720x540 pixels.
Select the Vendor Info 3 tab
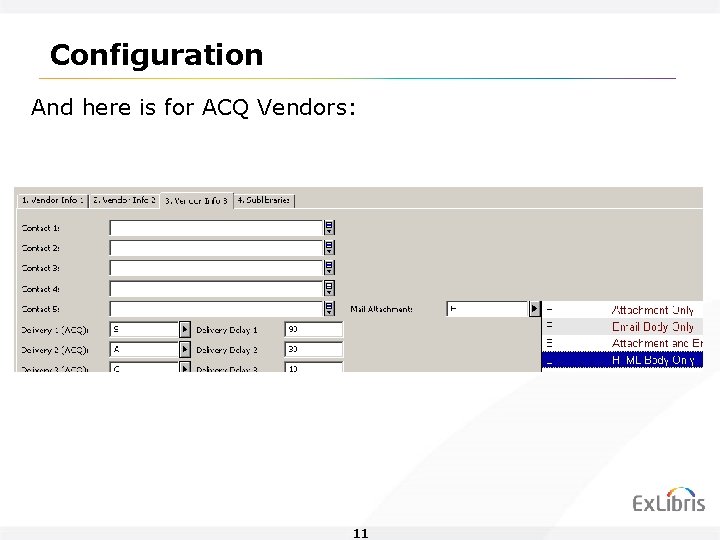tap(197, 200)
